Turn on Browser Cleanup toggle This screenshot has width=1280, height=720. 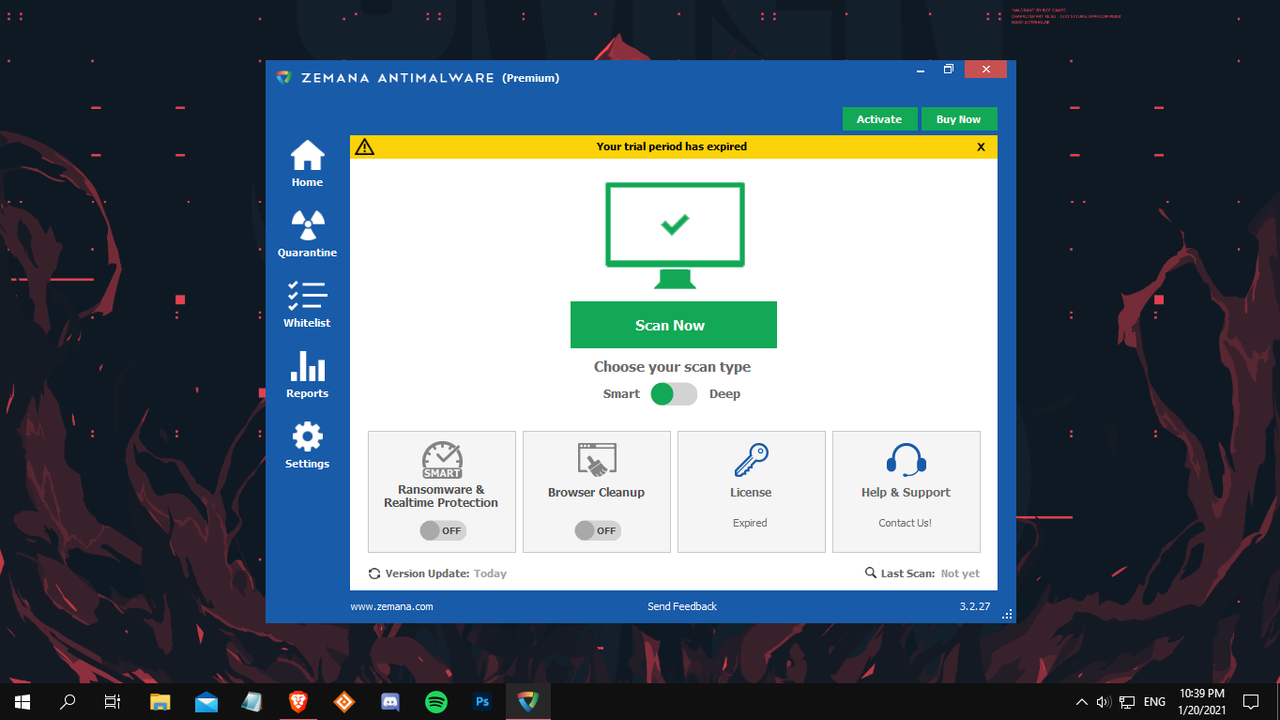pos(598,531)
